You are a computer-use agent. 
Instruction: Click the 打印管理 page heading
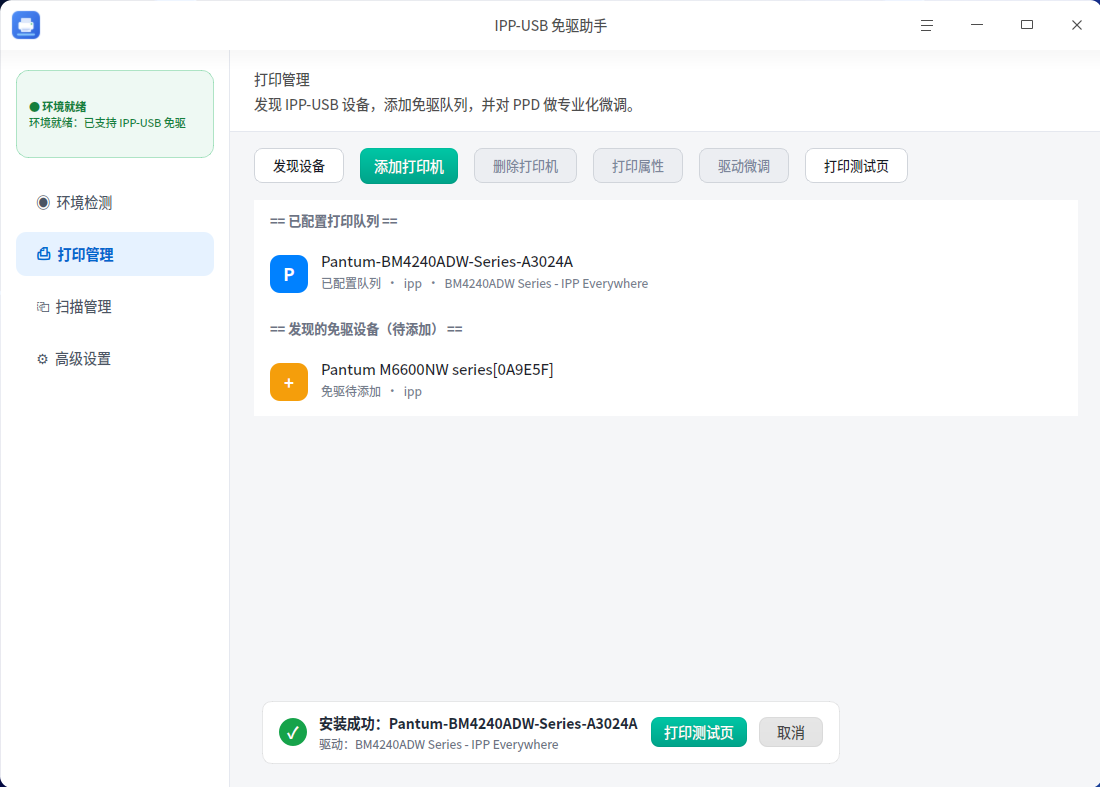(282, 79)
